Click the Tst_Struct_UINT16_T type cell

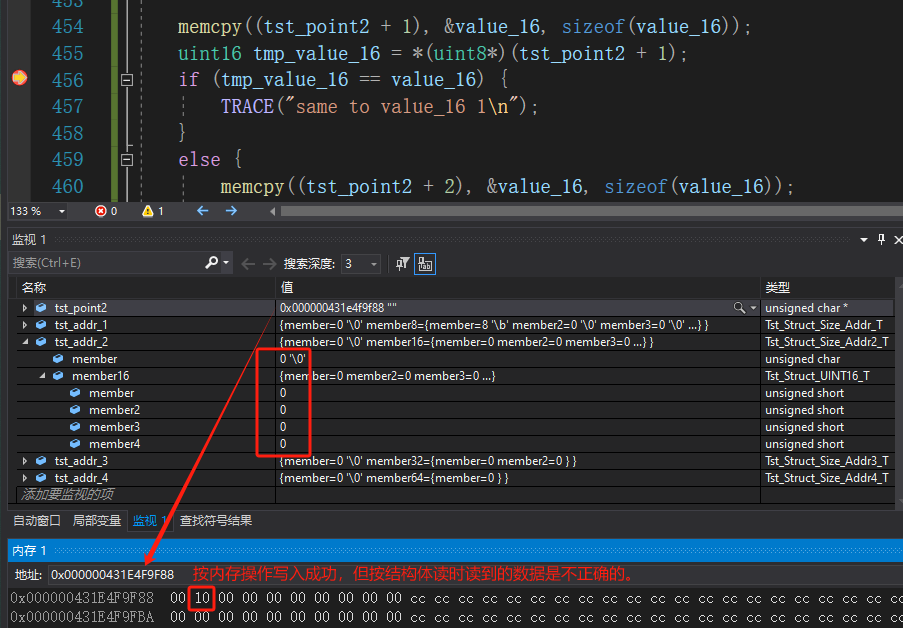coord(827,376)
